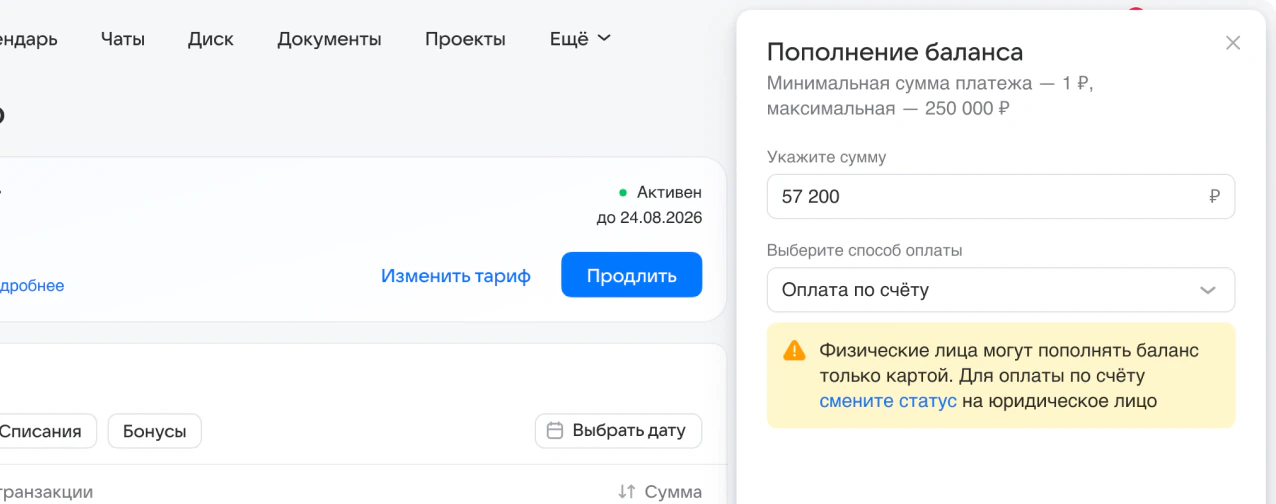Image resolution: width=1276 pixels, height=504 pixels.
Task: Click the Продлить button
Action: tap(632, 275)
